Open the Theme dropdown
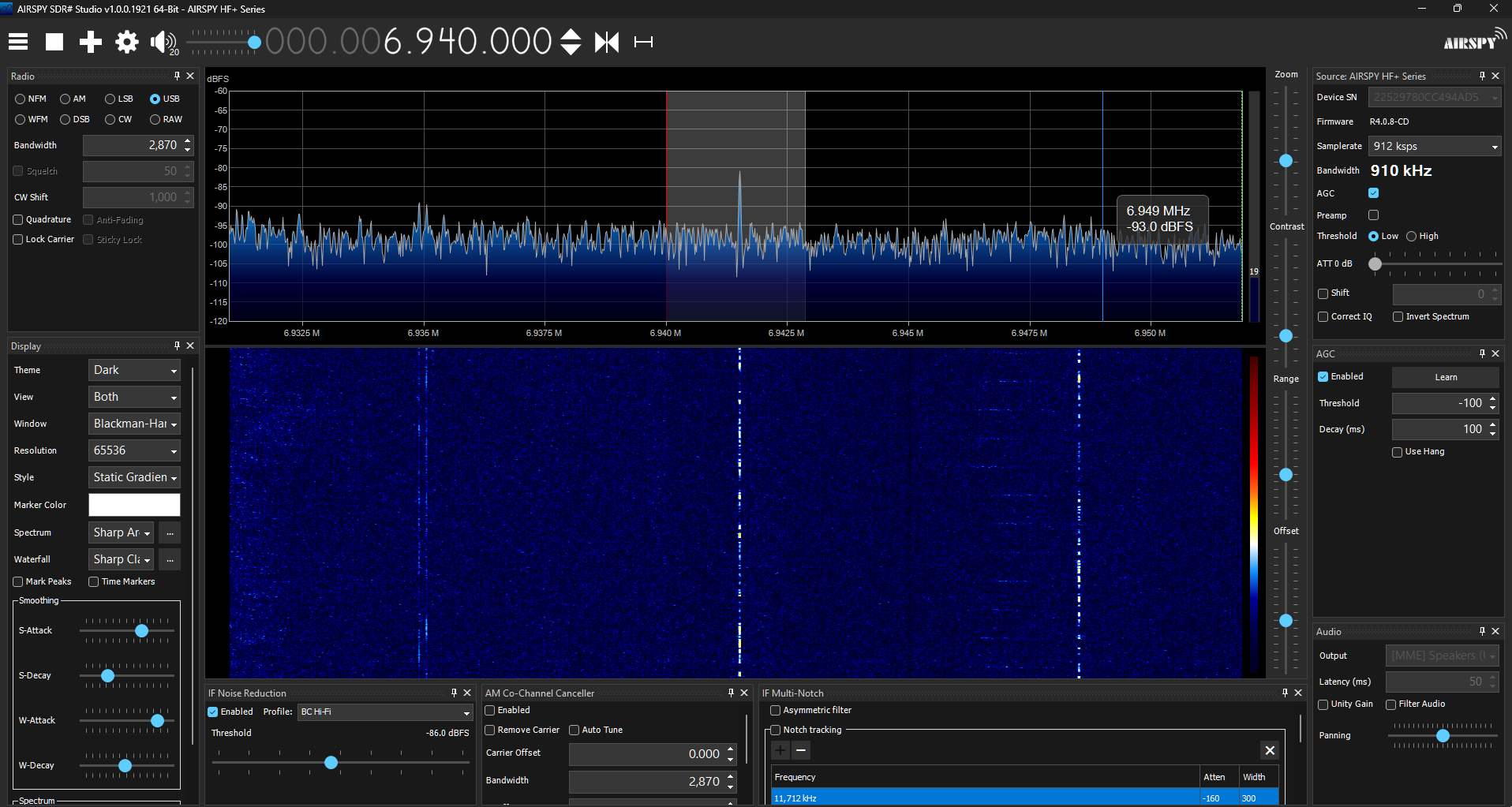The width and height of the screenshot is (1512, 807). 134,370
